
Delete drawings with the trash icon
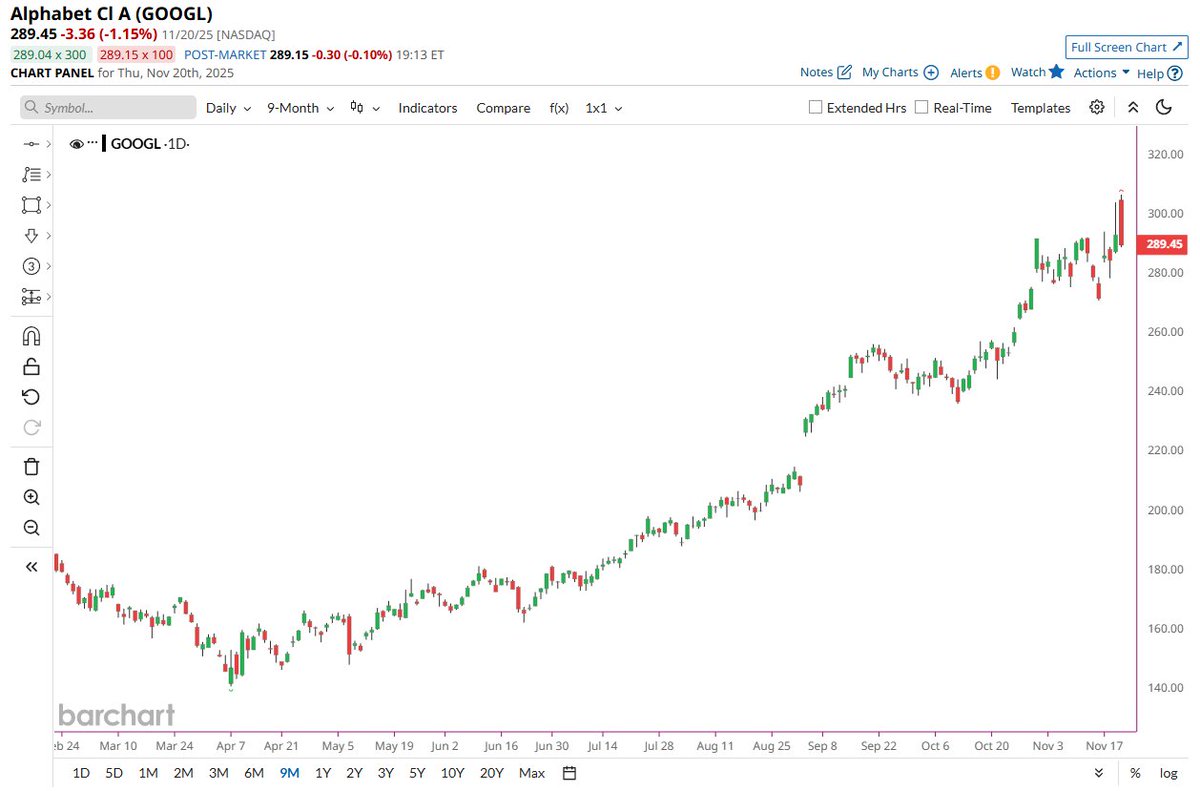coord(31,466)
